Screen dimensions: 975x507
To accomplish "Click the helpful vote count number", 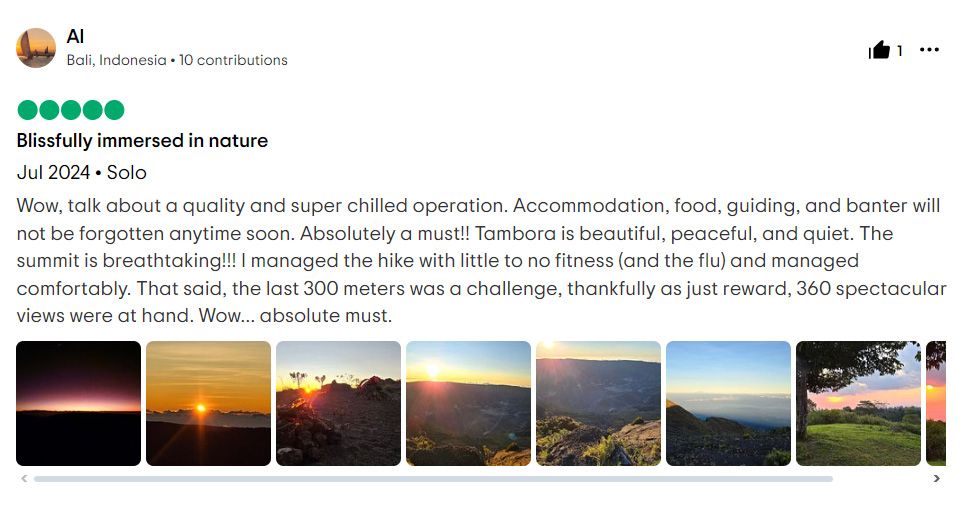I will tap(899, 51).
